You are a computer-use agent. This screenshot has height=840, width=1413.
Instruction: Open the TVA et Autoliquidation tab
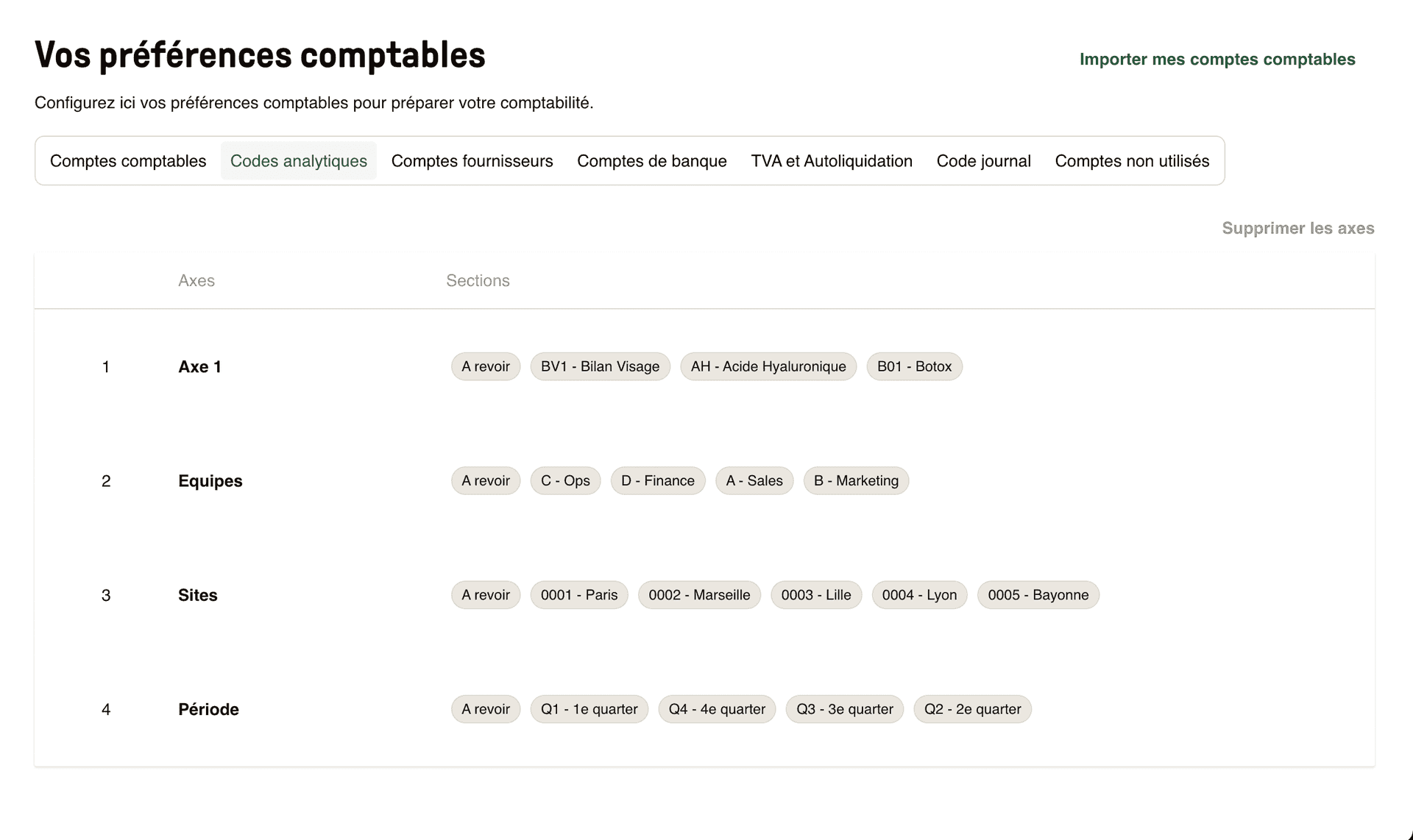tap(832, 160)
